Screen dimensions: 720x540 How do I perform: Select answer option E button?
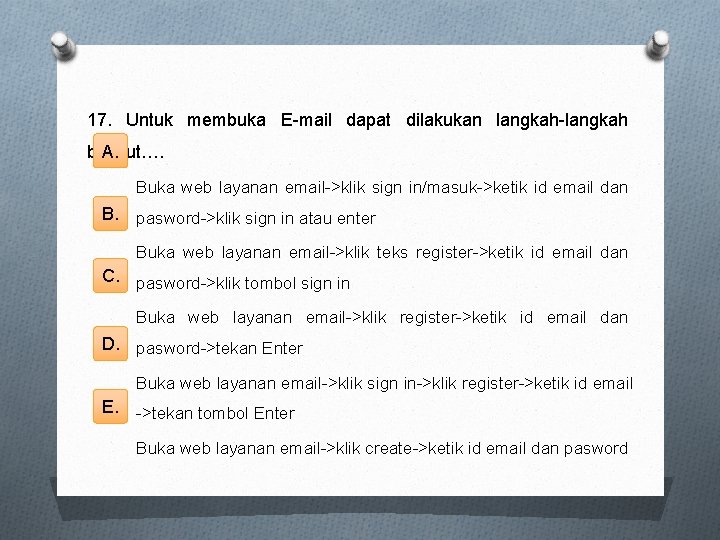(110, 406)
